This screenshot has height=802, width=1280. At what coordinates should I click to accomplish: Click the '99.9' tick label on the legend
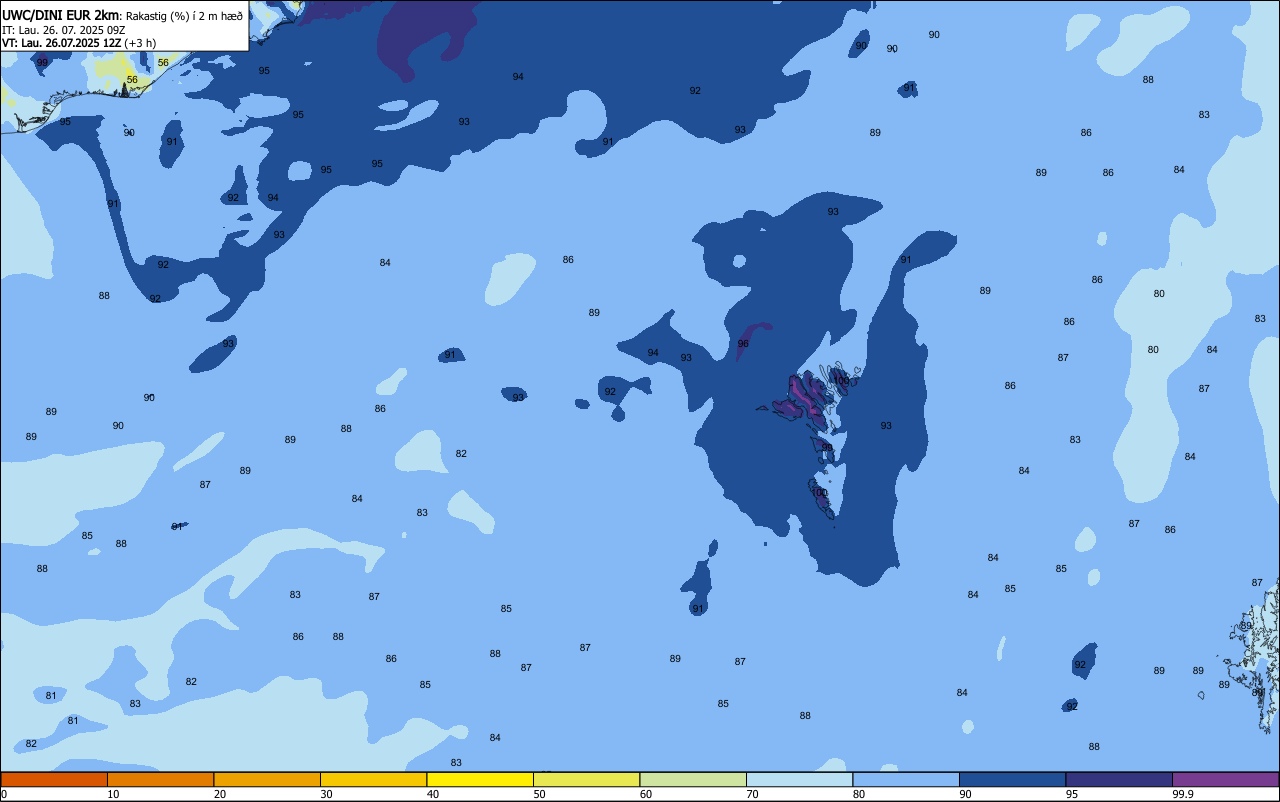click(x=1184, y=794)
